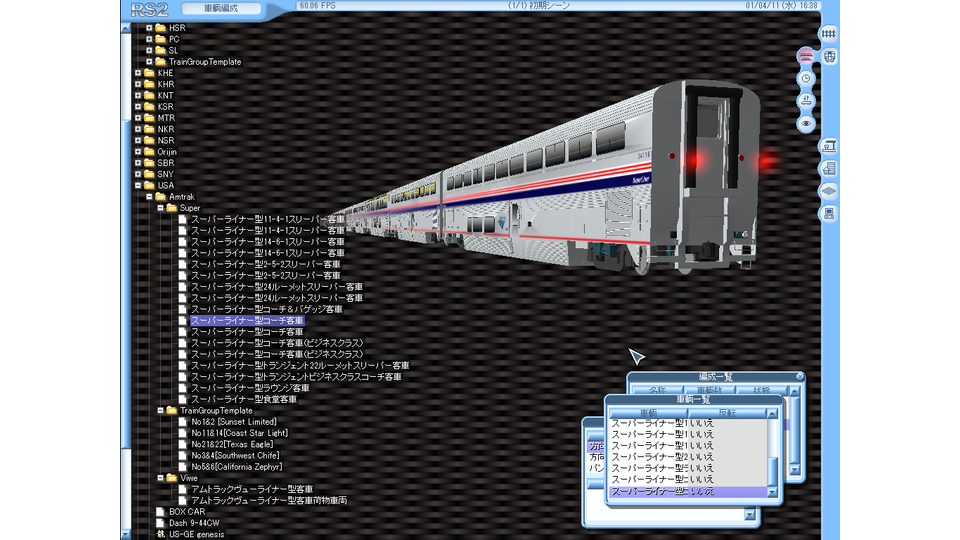This screenshot has height=540, width=960.
Task: Expand the MTR folder node
Action: tap(138, 118)
